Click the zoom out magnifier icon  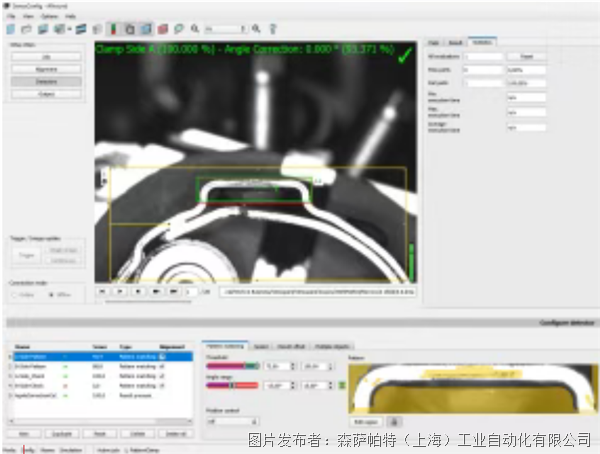(x=195, y=29)
